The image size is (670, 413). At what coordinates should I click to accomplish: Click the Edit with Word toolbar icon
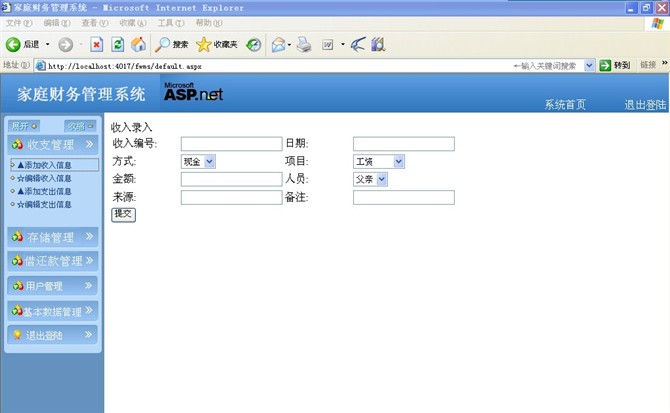click(328, 44)
